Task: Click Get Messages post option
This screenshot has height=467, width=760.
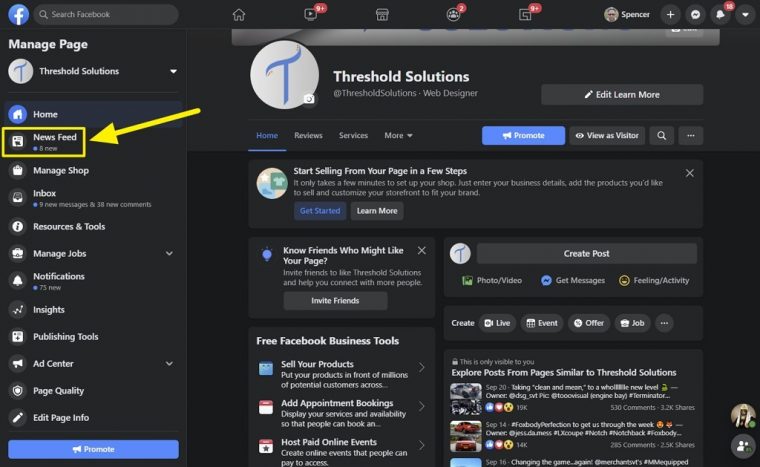Action: (573, 280)
